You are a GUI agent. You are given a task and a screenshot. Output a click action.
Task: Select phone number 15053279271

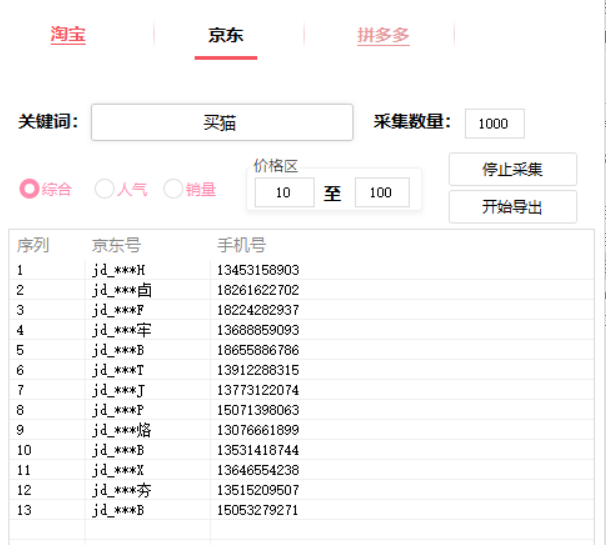click(x=258, y=510)
